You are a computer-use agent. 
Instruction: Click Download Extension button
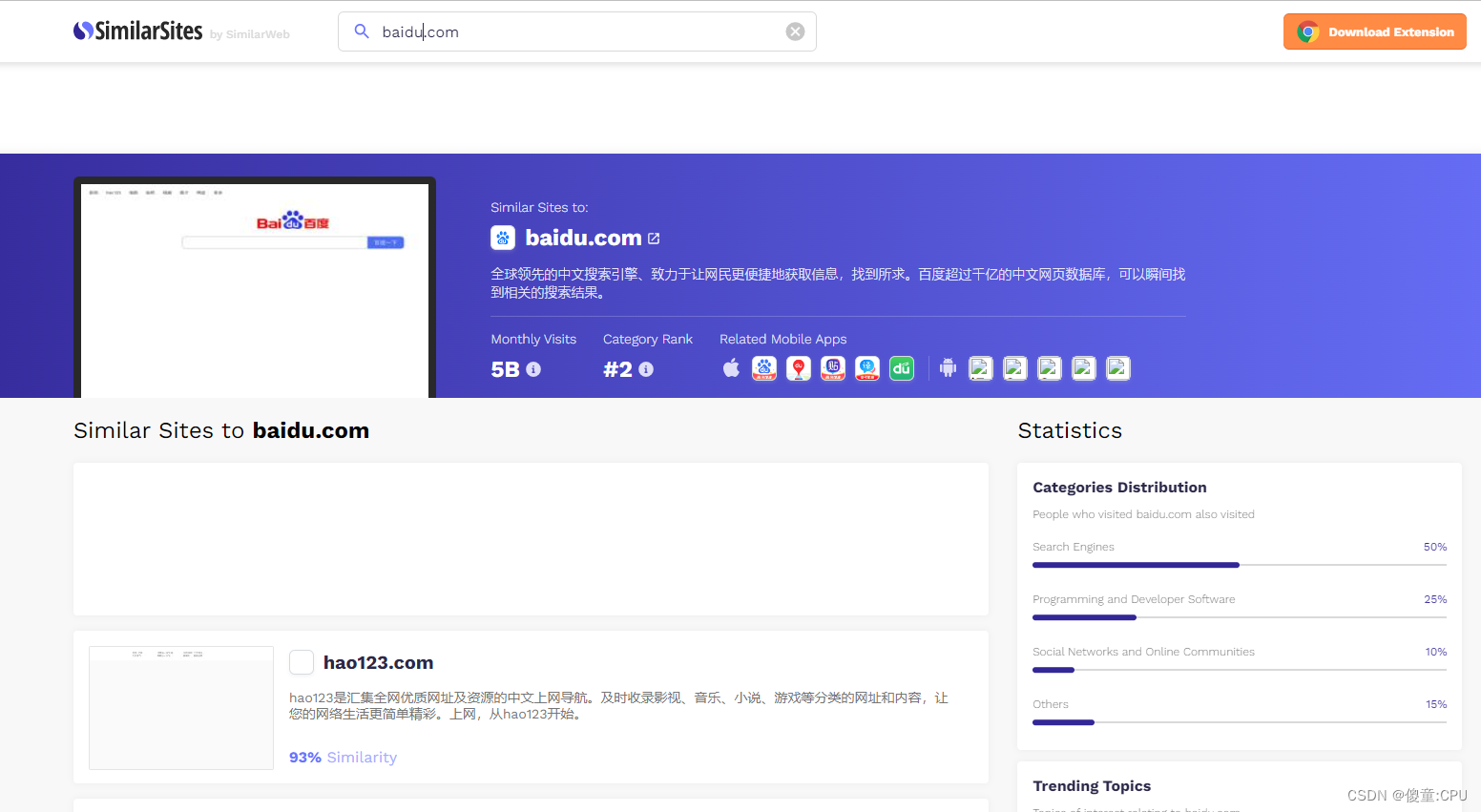coord(1375,31)
